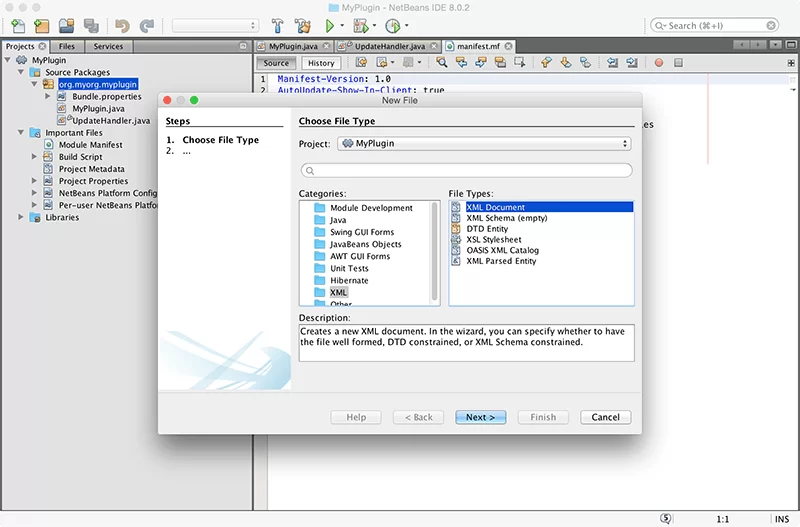Open the Project dropdown in New File dialog

[484, 144]
